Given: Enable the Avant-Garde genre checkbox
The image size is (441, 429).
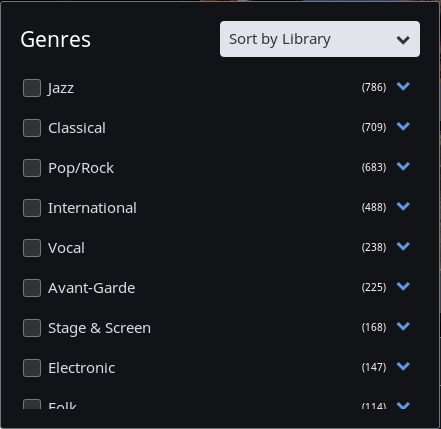Looking at the screenshot, I should (32, 288).
